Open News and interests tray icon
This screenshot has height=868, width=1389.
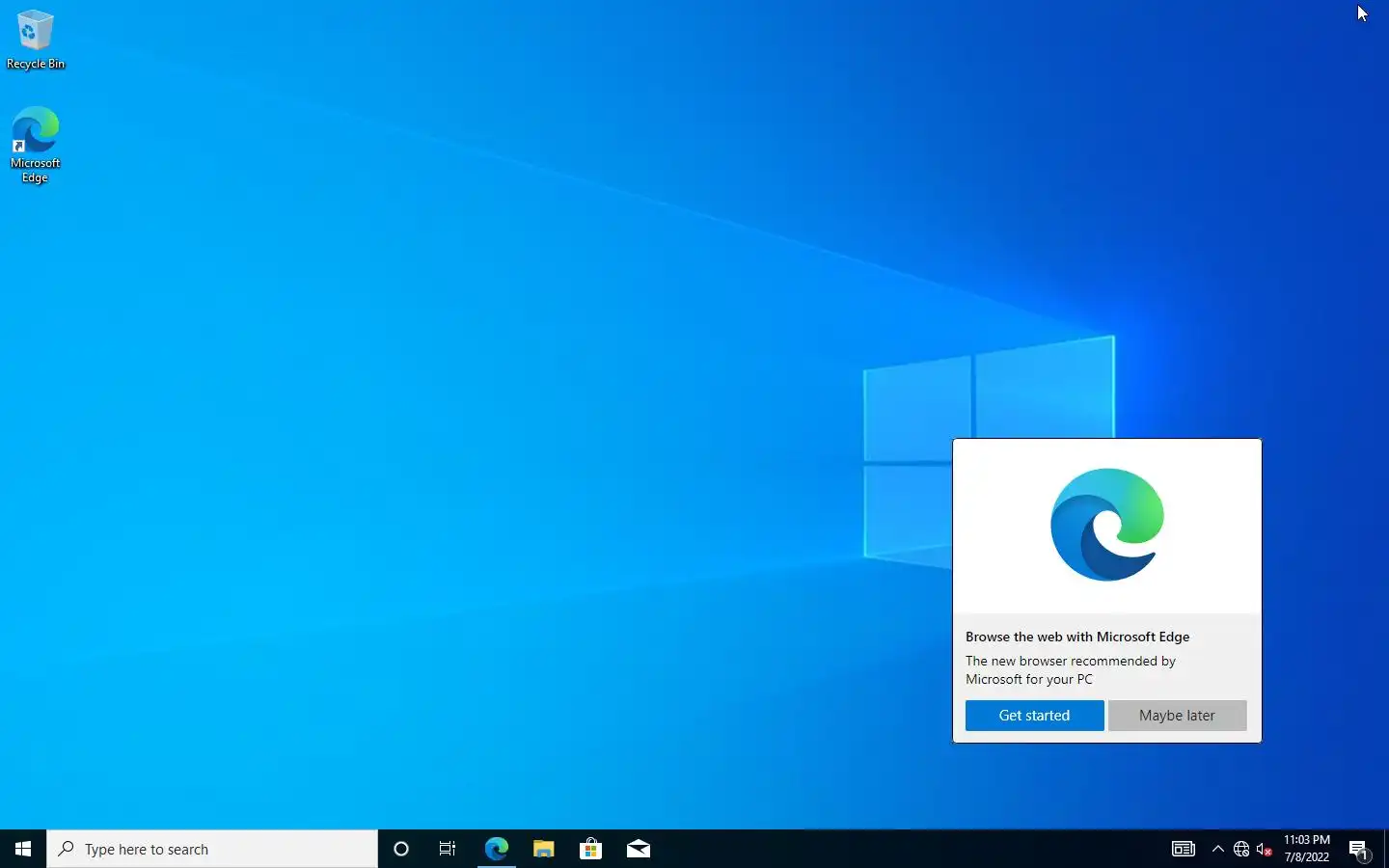(x=1184, y=849)
